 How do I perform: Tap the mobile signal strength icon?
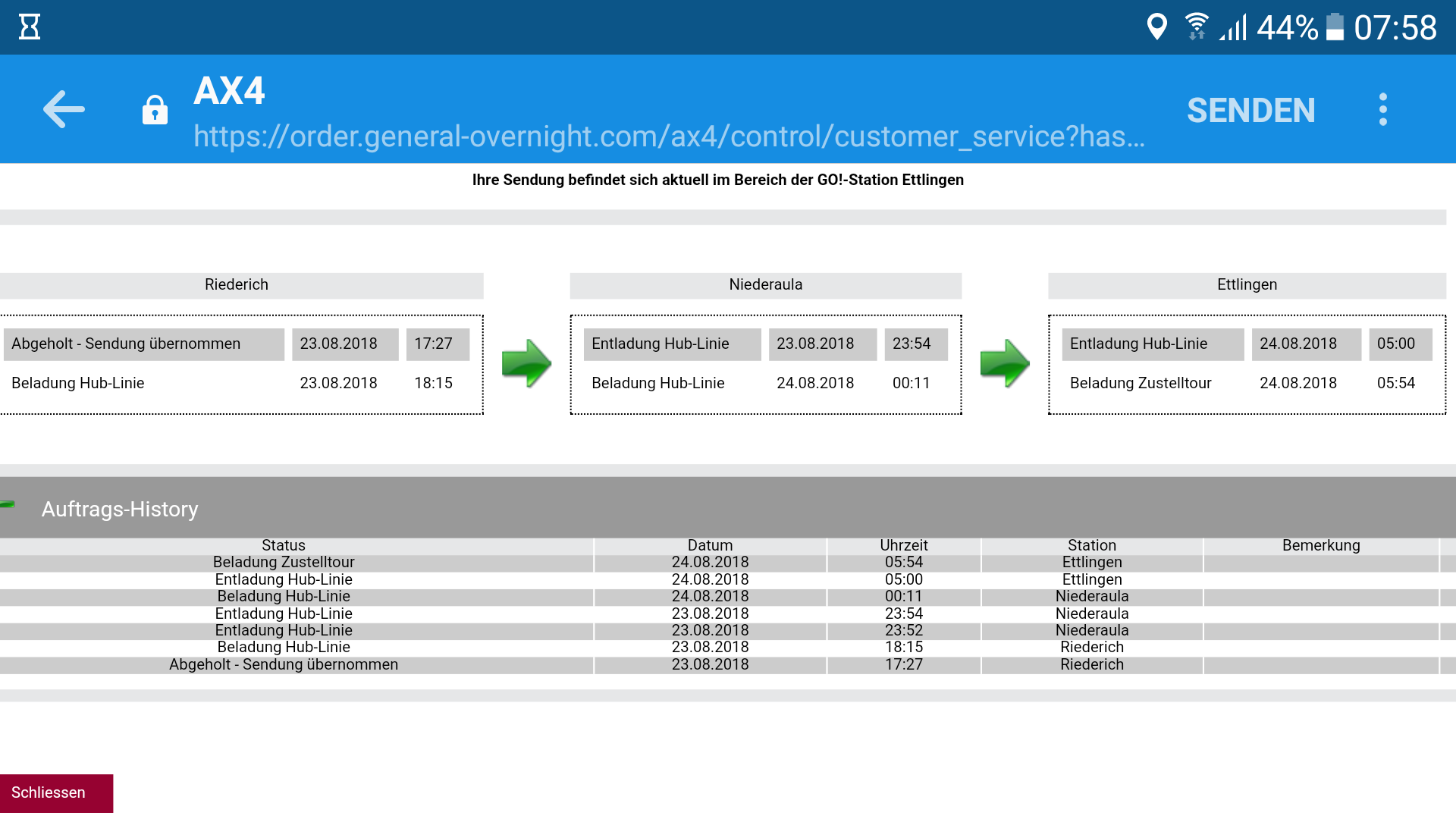point(1234,27)
